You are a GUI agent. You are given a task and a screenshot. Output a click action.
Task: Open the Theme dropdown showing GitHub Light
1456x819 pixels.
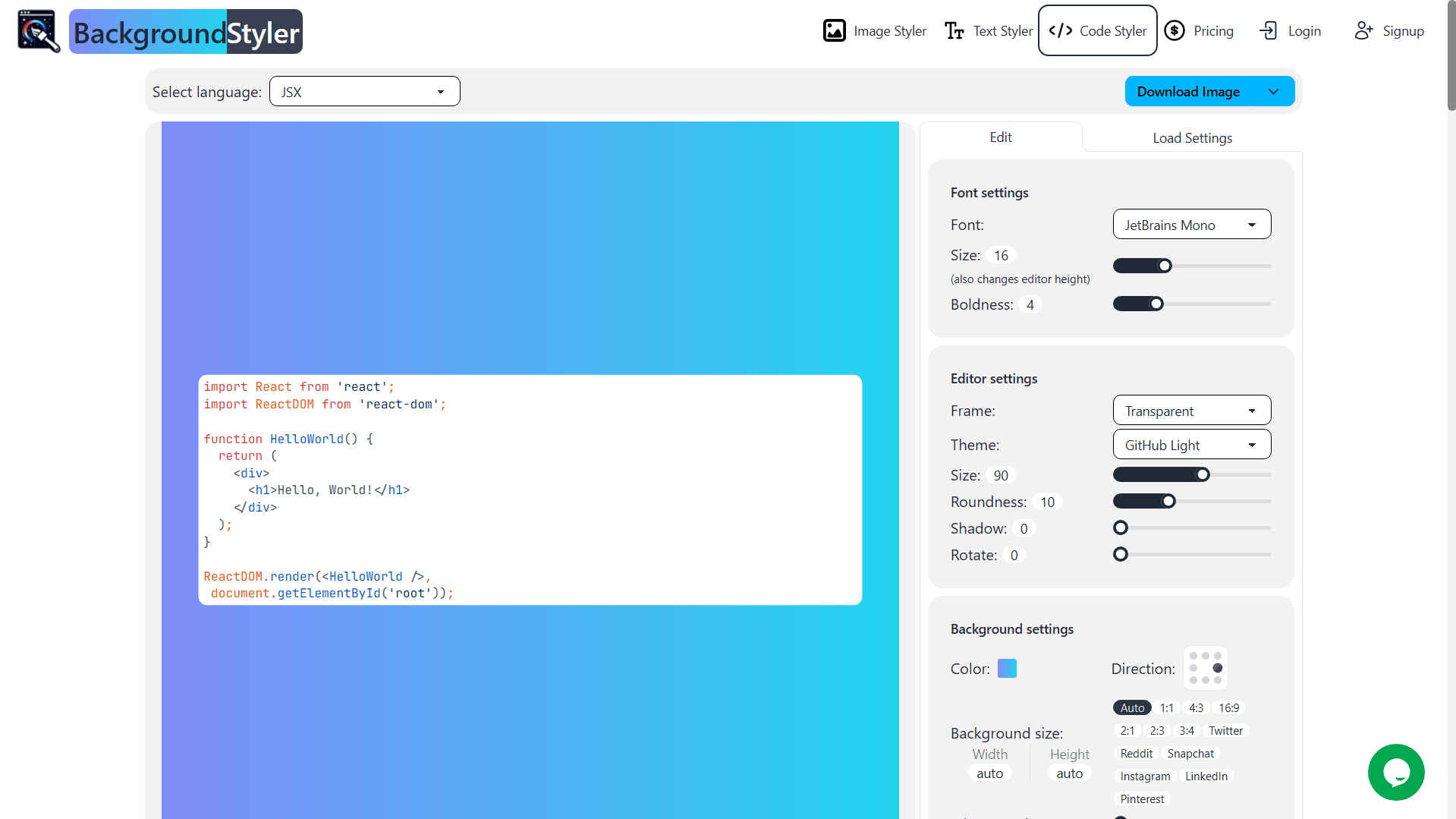(x=1191, y=444)
